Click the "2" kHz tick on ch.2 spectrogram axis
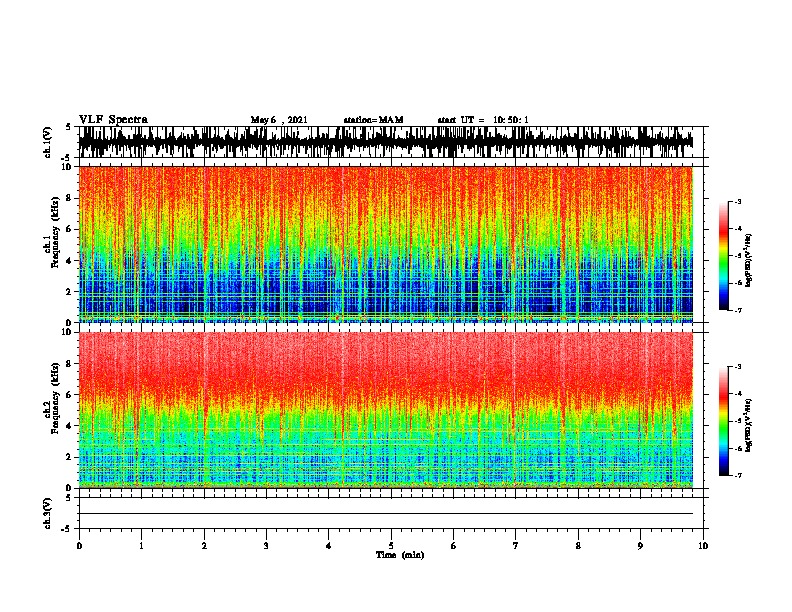This screenshot has width=792, height=612. pyautogui.click(x=70, y=457)
